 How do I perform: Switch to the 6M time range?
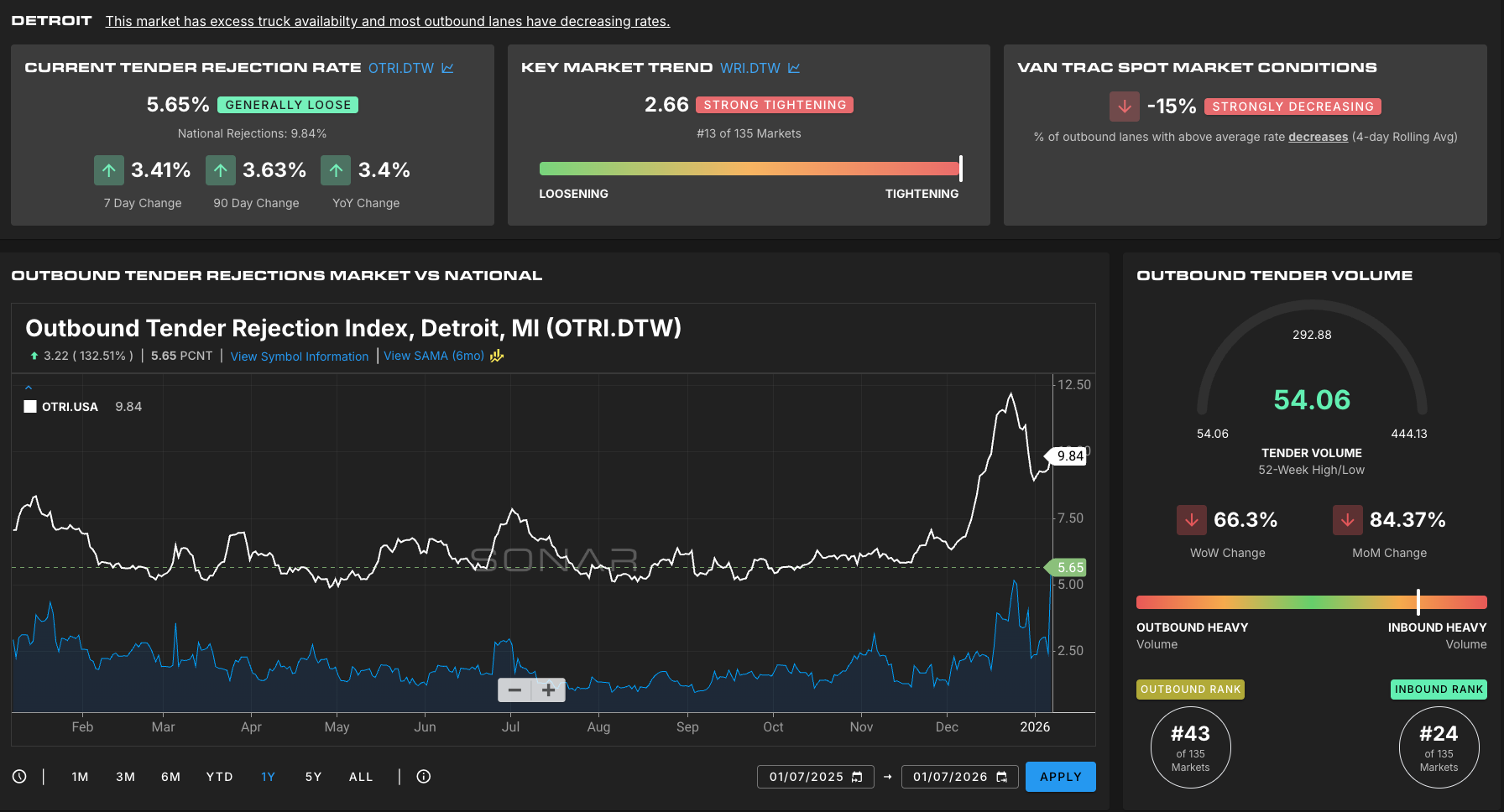170,777
